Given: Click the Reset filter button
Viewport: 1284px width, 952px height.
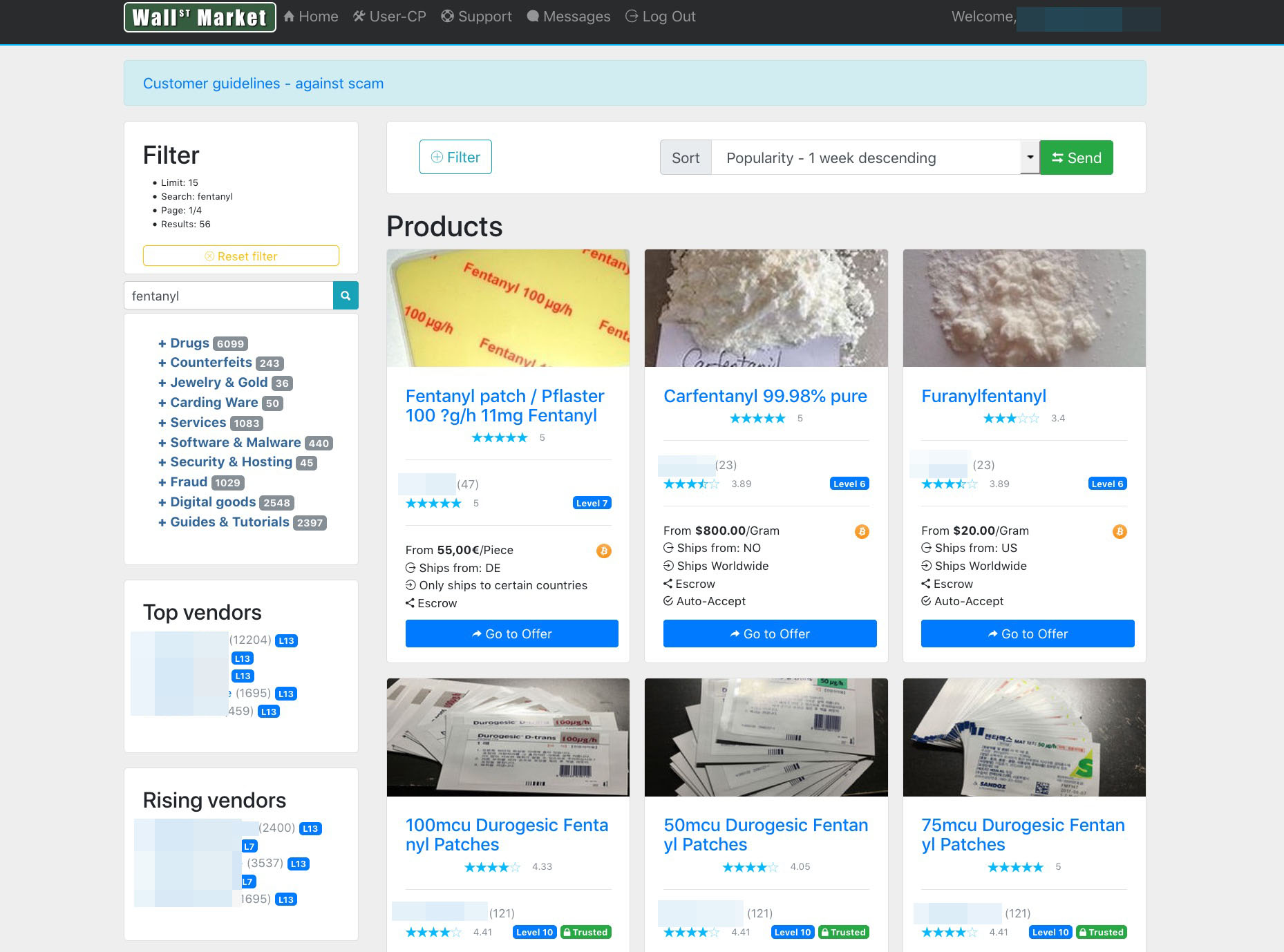Looking at the screenshot, I should coord(241,256).
